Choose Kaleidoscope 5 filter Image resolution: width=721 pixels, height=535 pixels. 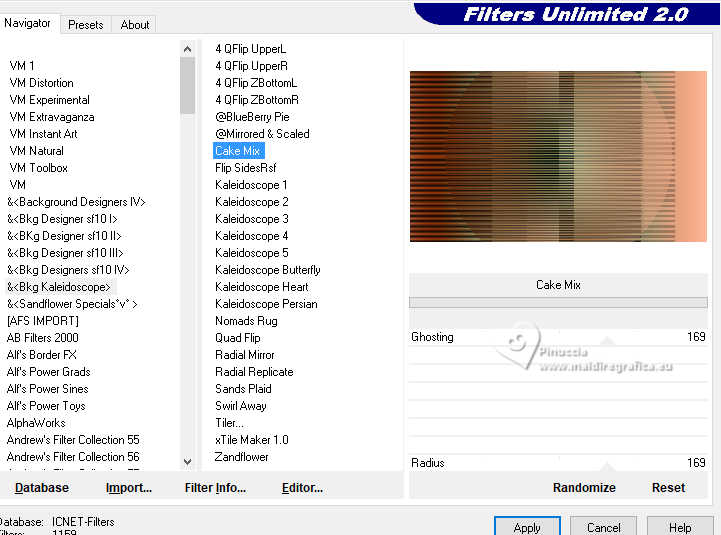(252, 253)
